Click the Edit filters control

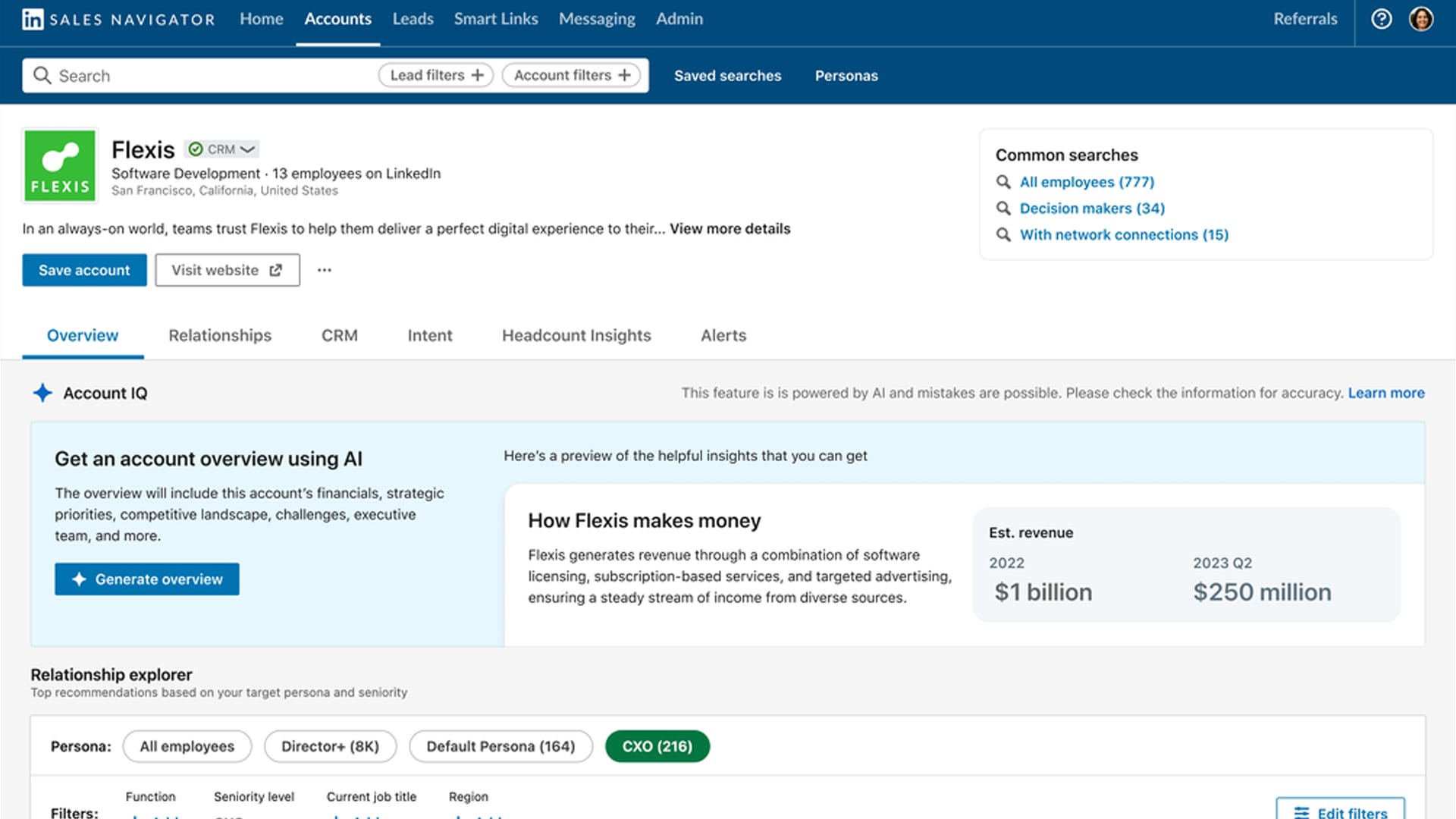pyautogui.click(x=1341, y=811)
